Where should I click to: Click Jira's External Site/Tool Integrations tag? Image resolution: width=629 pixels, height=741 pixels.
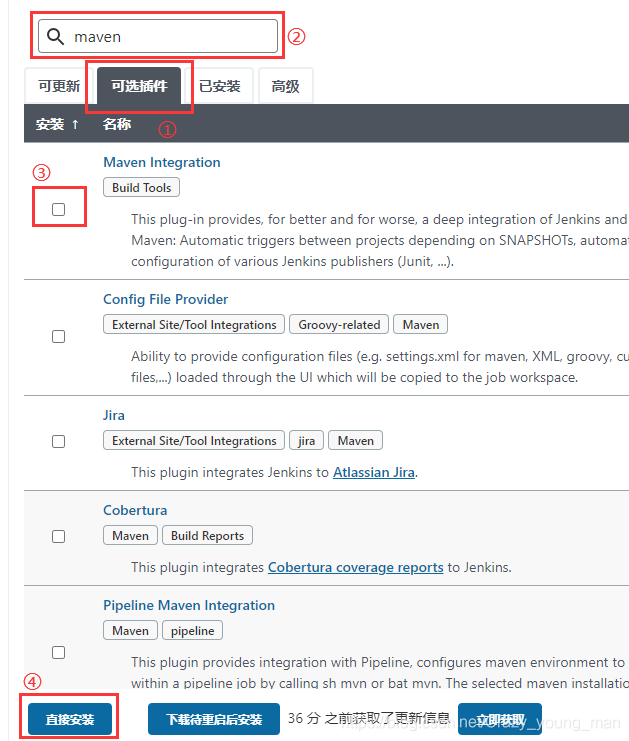tap(194, 441)
